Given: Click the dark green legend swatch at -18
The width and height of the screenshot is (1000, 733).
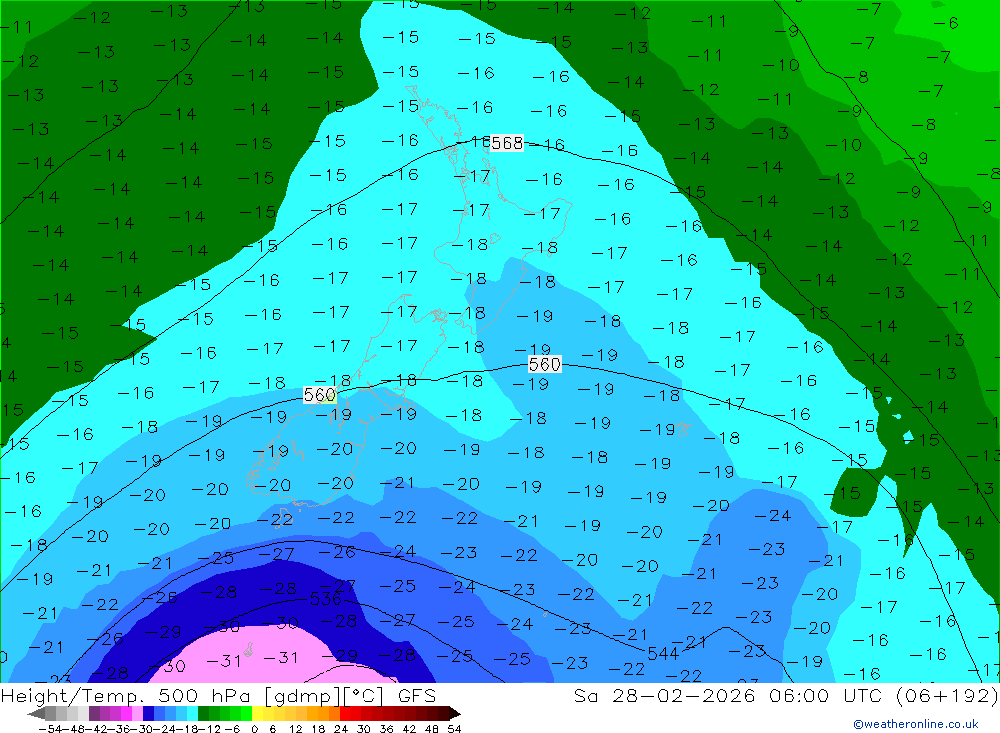Looking at the screenshot, I should (203, 713).
